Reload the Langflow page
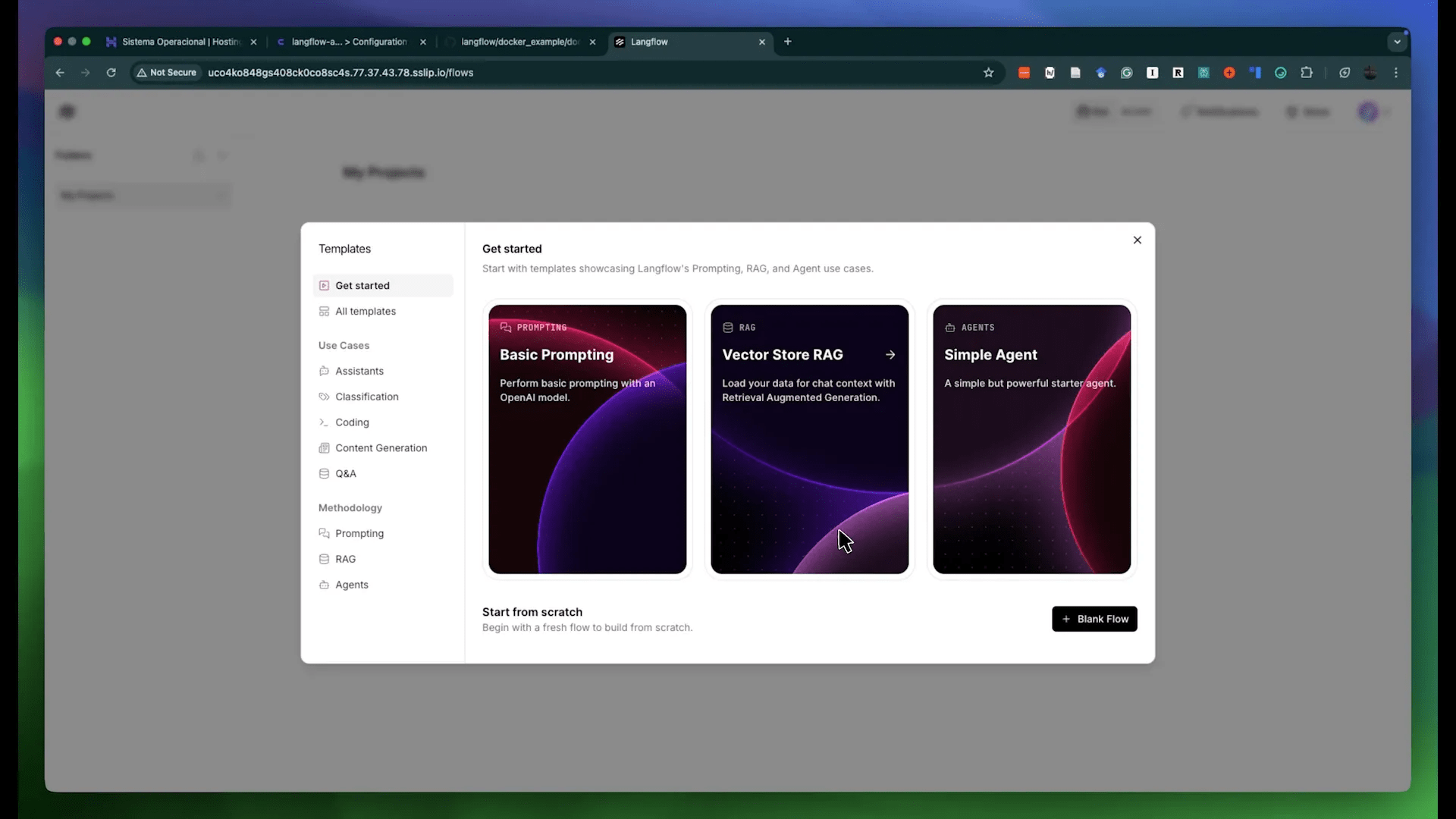1456x819 pixels. pos(111,73)
